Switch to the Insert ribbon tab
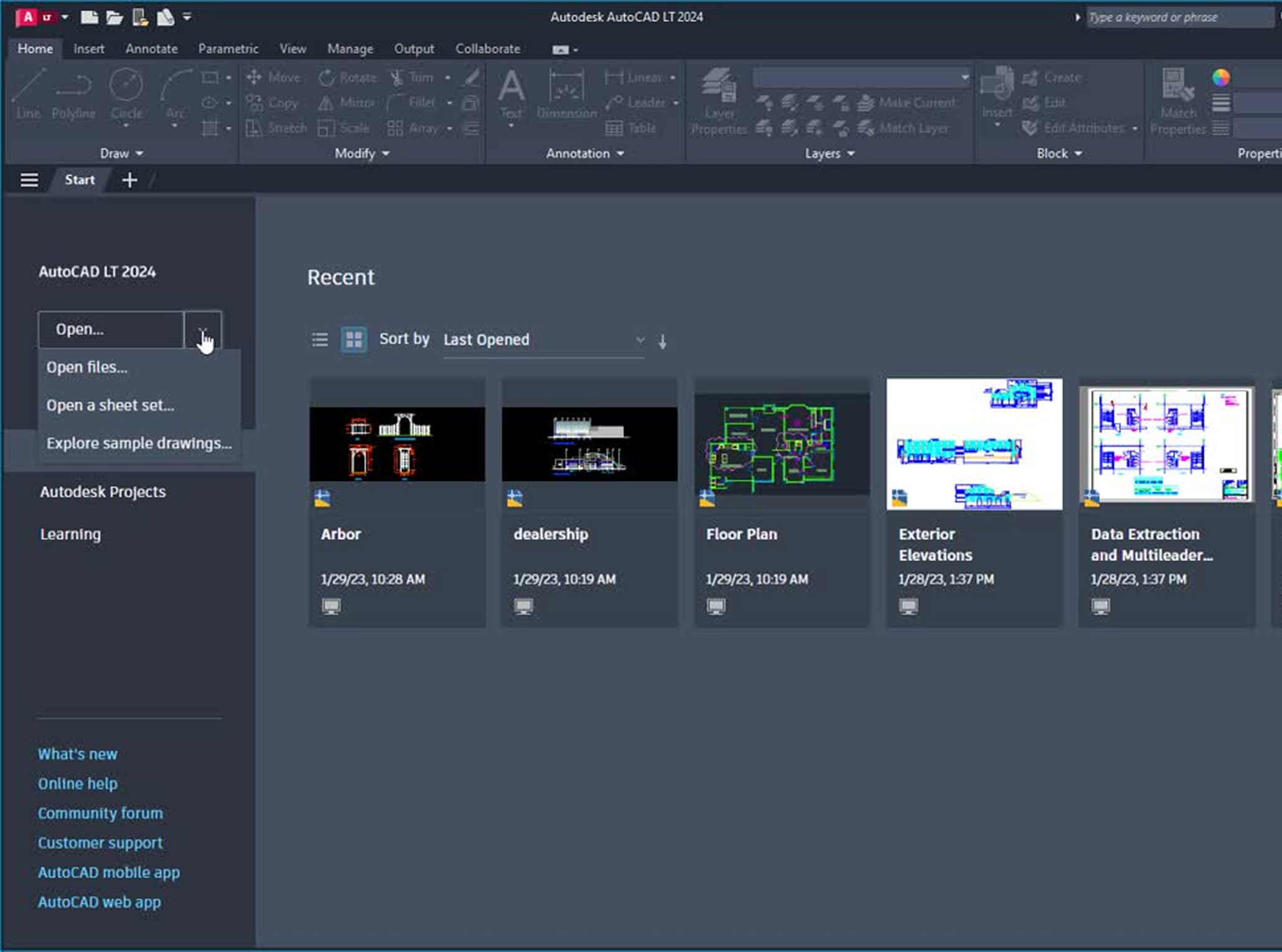Screen dimensions: 1282x952 point(89,49)
